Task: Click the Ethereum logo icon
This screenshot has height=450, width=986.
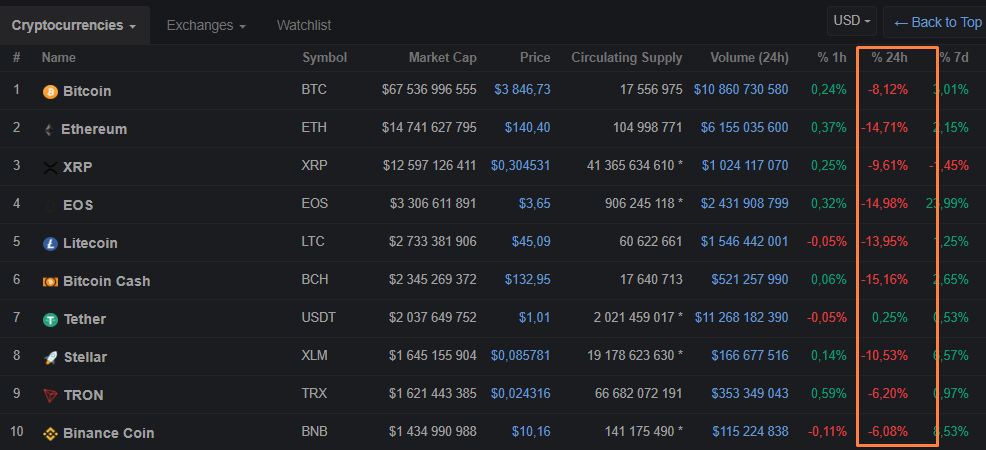Action: pyautogui.click(x=49, y=130)
